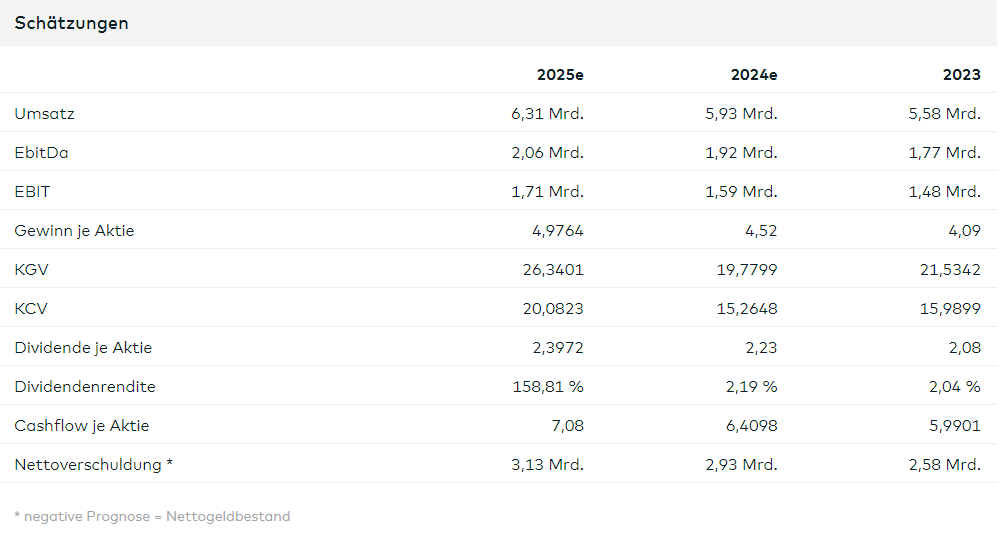
Task: Select the 2023 column header
Action: (x=962, y=75)
